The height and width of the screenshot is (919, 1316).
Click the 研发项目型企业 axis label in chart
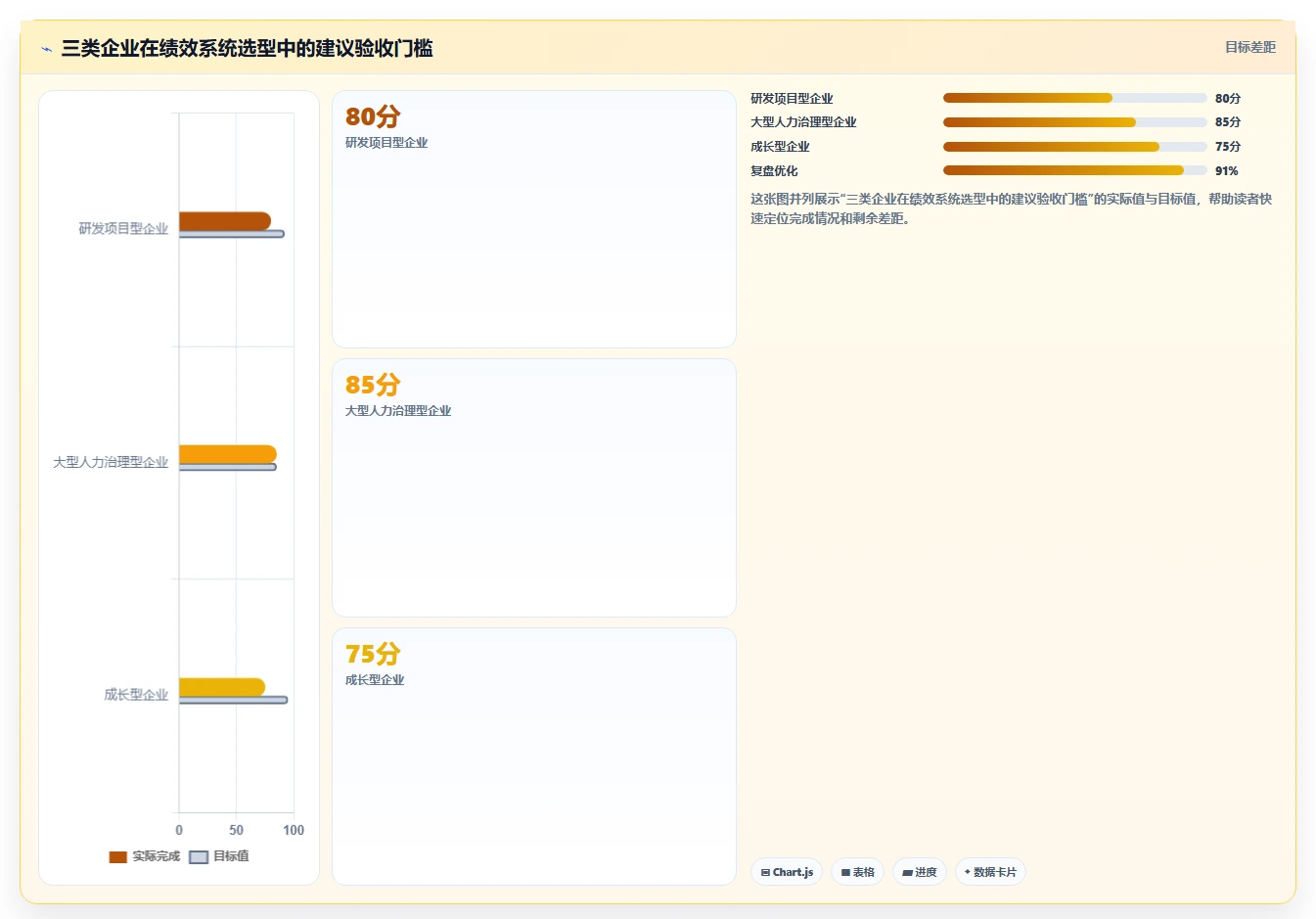[x=123, y=228]
